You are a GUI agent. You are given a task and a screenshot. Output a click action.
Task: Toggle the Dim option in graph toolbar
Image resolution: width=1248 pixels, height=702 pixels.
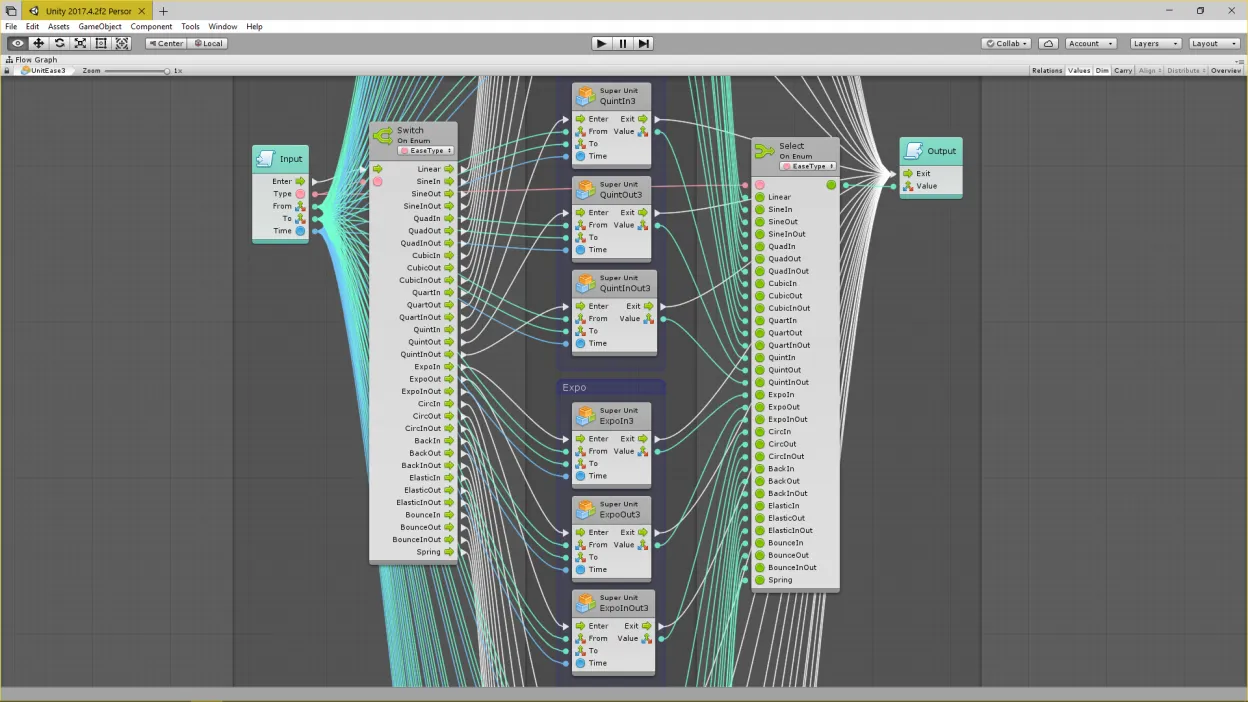click(x=1102, y=71)
